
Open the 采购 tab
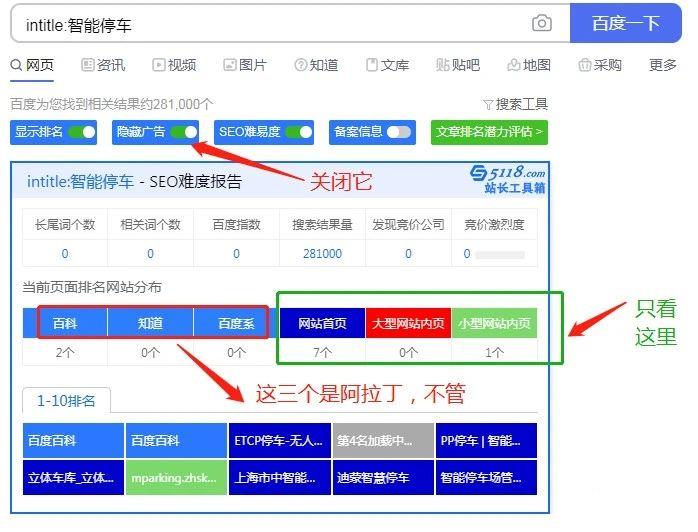tap(600, 65)
